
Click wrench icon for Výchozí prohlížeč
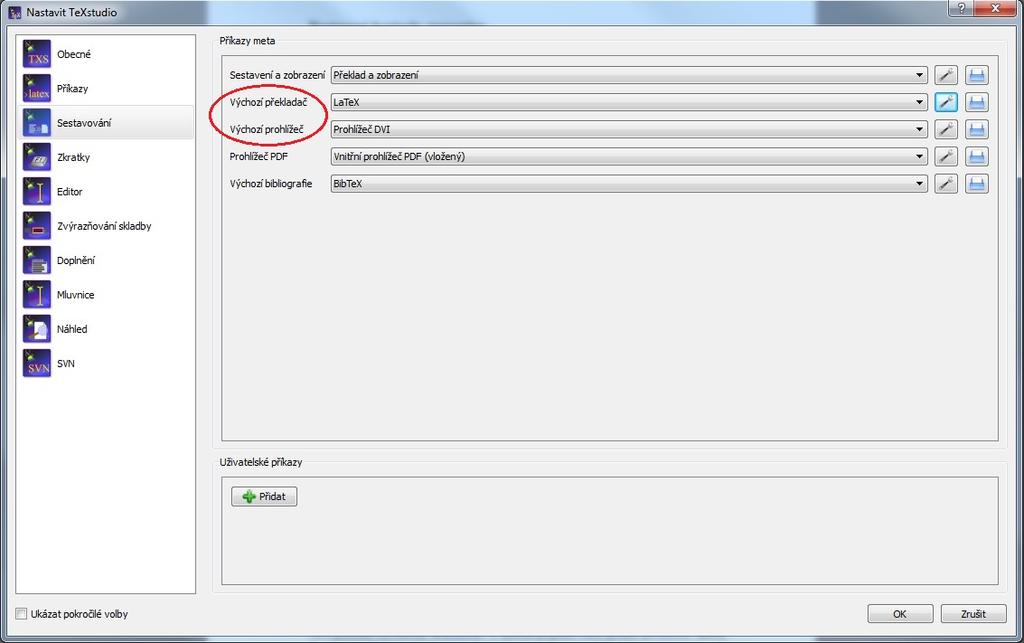946,129
